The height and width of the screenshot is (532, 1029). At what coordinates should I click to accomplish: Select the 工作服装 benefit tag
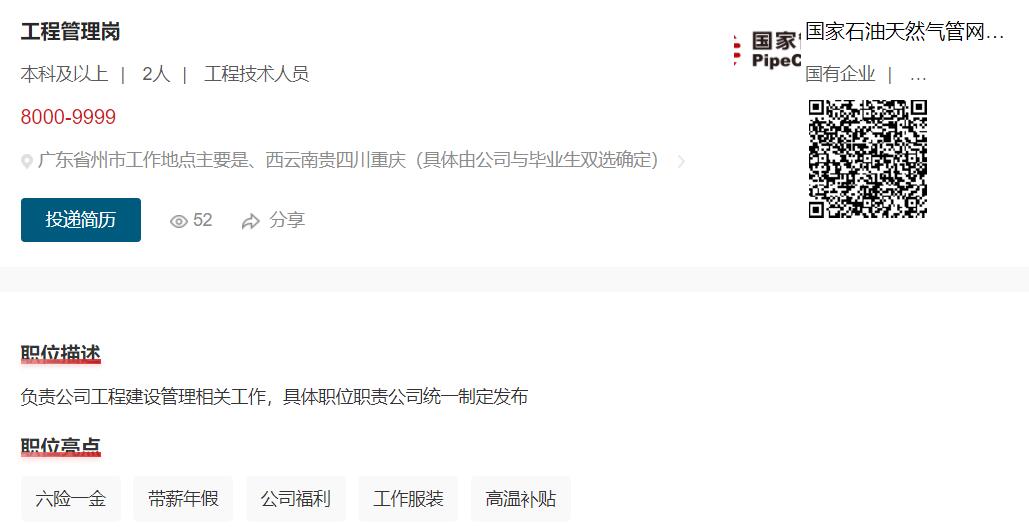(x=408, y=499)
